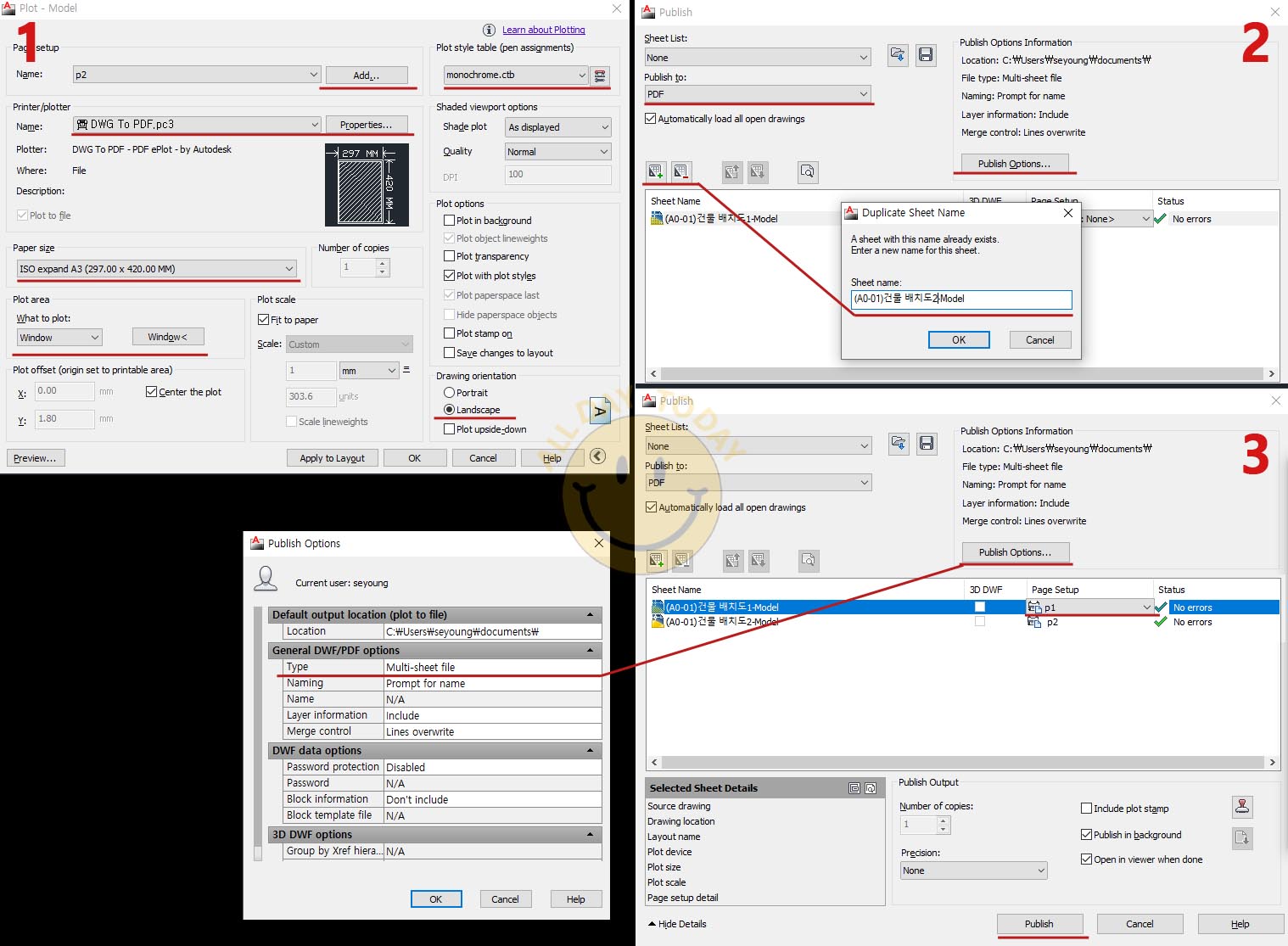
Task: Click Preview icon in lower Publish window
Action: 809,560
